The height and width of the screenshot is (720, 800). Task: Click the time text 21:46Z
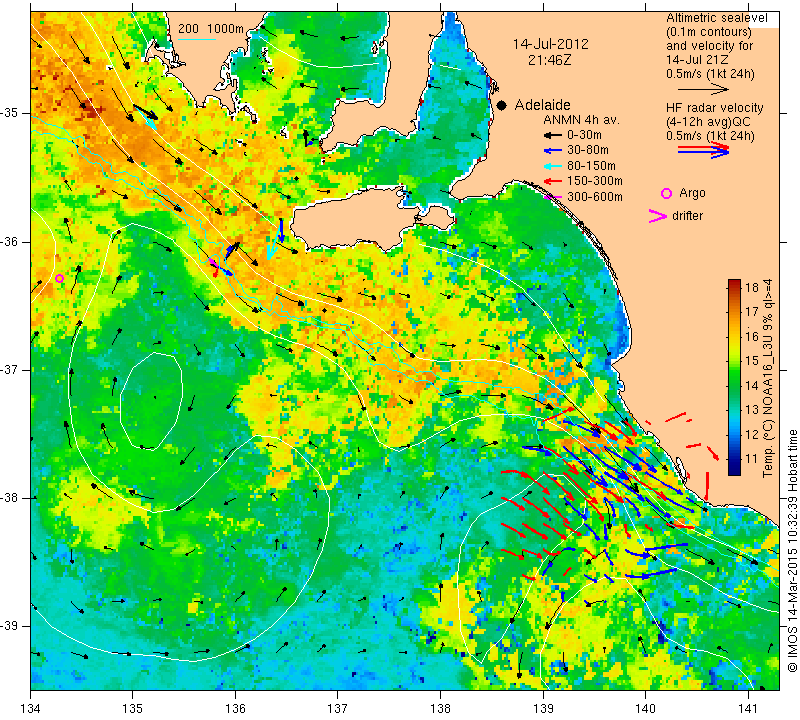pos(549,60)
